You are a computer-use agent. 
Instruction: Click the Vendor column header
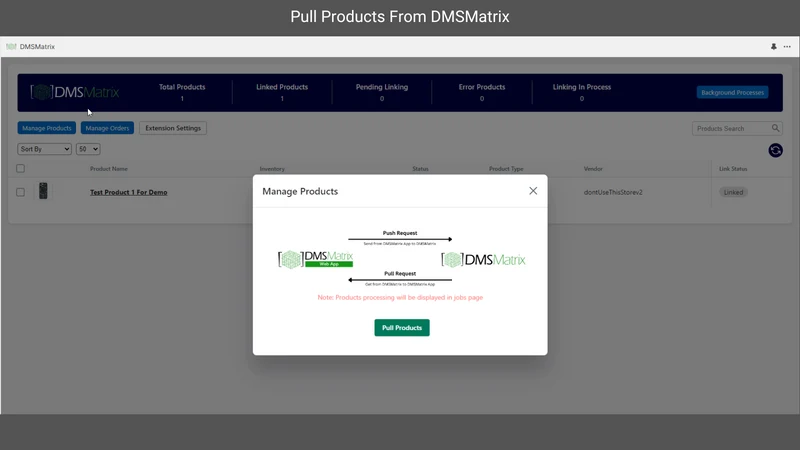593,169
